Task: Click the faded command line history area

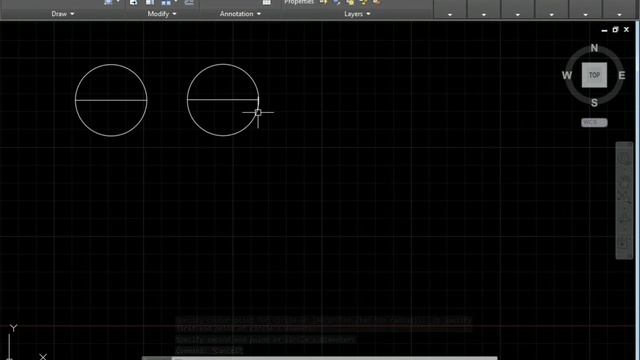Action: 323,335
